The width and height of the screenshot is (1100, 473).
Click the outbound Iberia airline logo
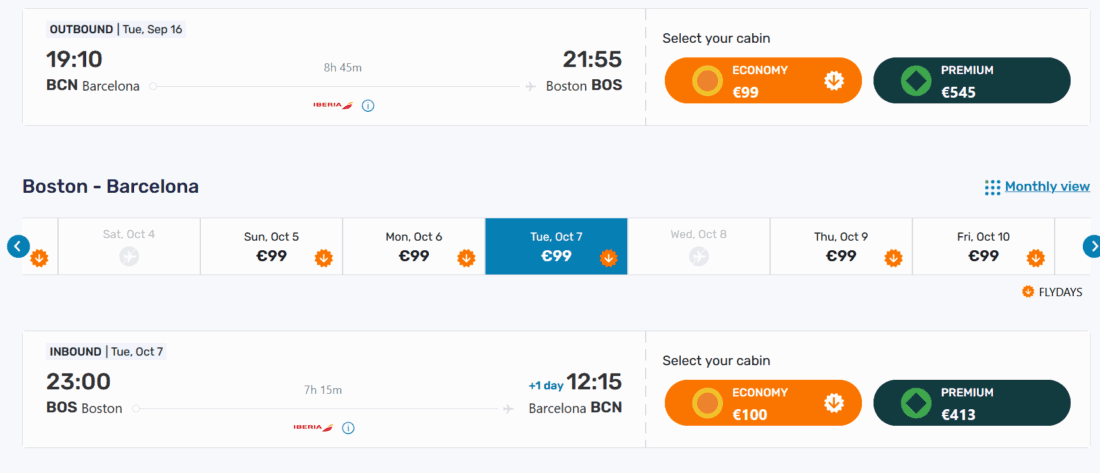pos(333,105)
